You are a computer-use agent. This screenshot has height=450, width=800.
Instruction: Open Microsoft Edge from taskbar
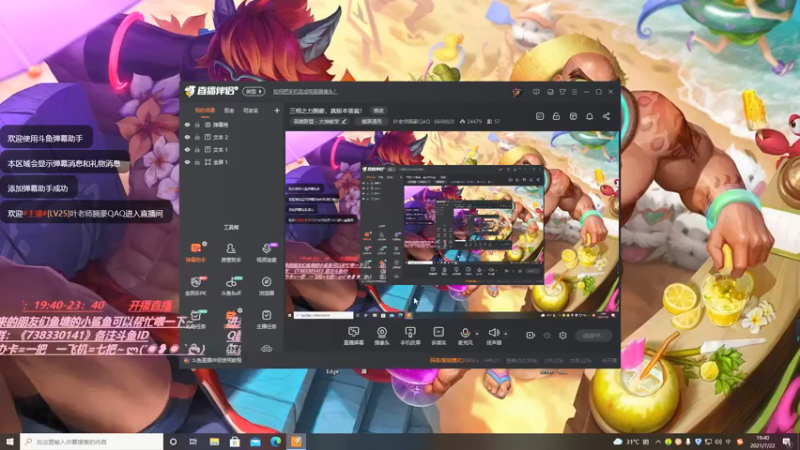click(276, 441)
